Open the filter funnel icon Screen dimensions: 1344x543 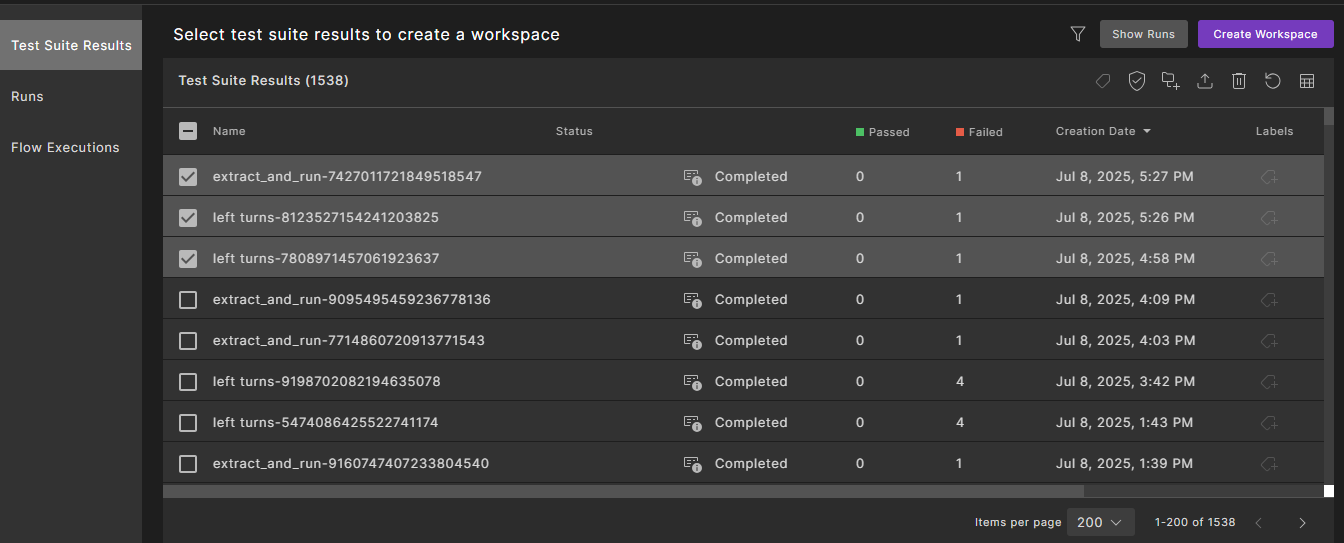[1077, 34]
